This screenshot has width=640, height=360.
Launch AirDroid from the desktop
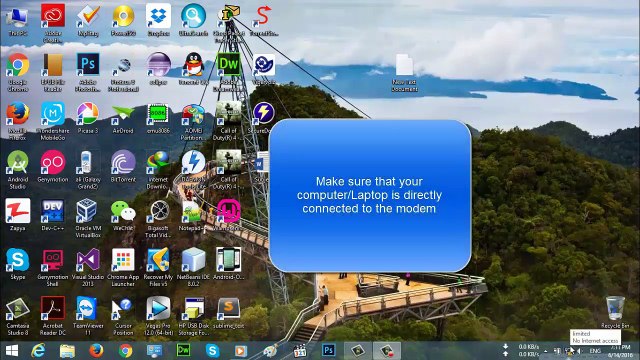click(x=123, y=118)
